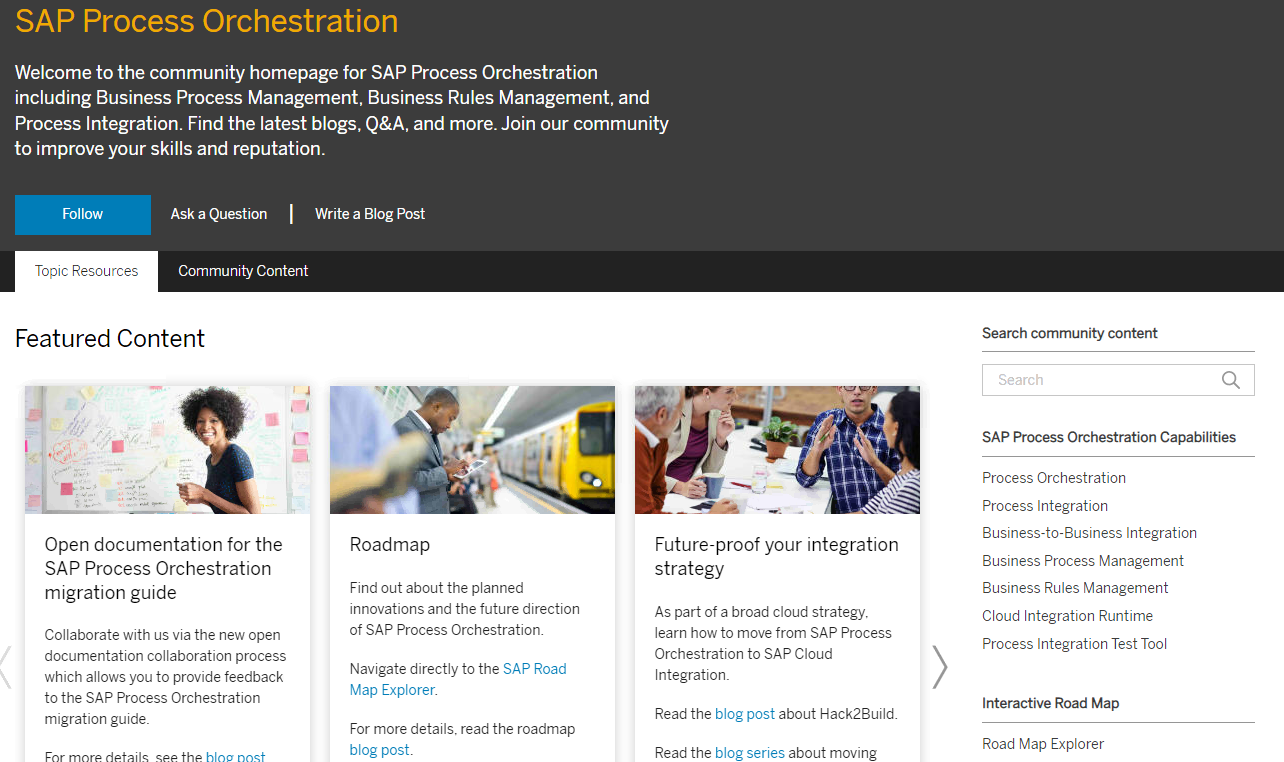Click the Featured Content heading
The image size is (1284, 762).
point(110,339)
